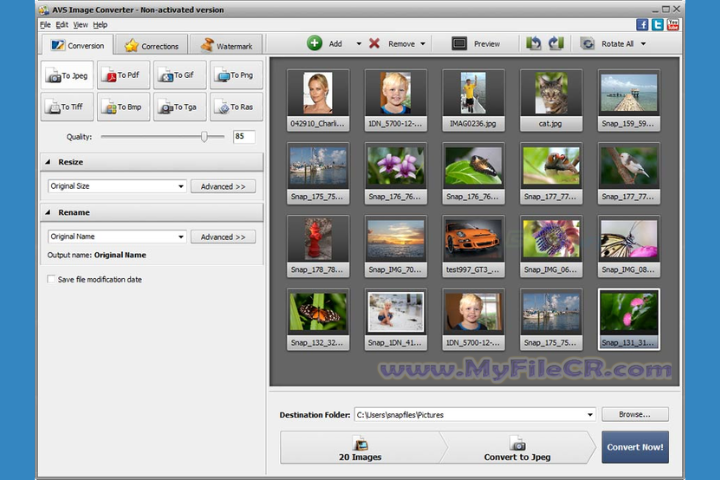Select the Snap_IMG_70 sunset thumbnail
Image resolution: width=720 pixels, height=480 pixels.
(x=395, y=246)
